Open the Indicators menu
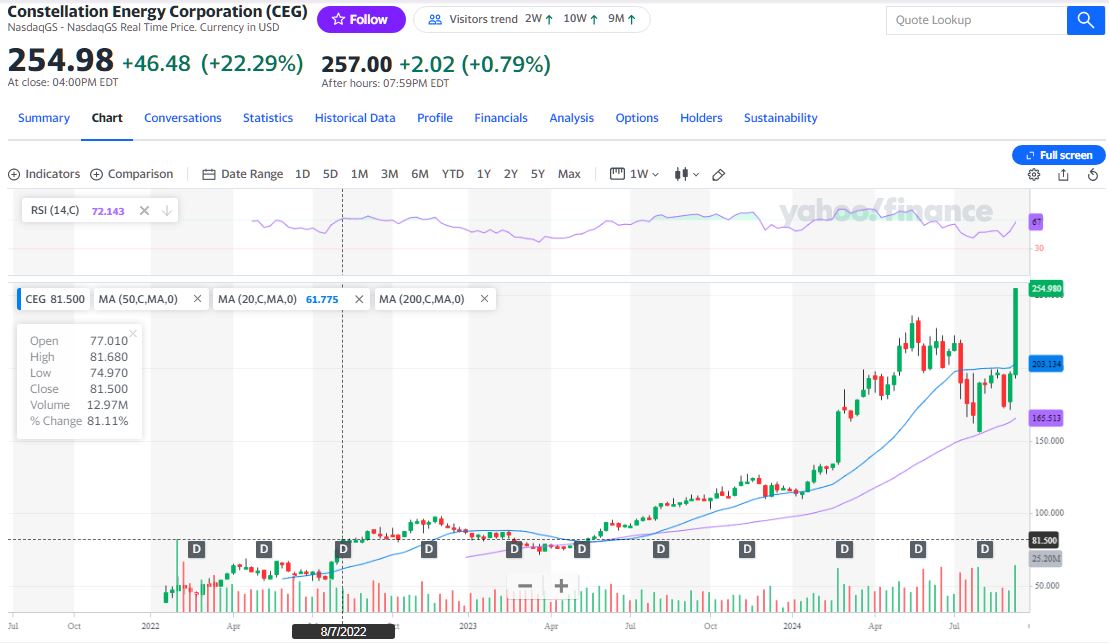Viewport: 1109px width, 643px height. click(x=44, y=174)
